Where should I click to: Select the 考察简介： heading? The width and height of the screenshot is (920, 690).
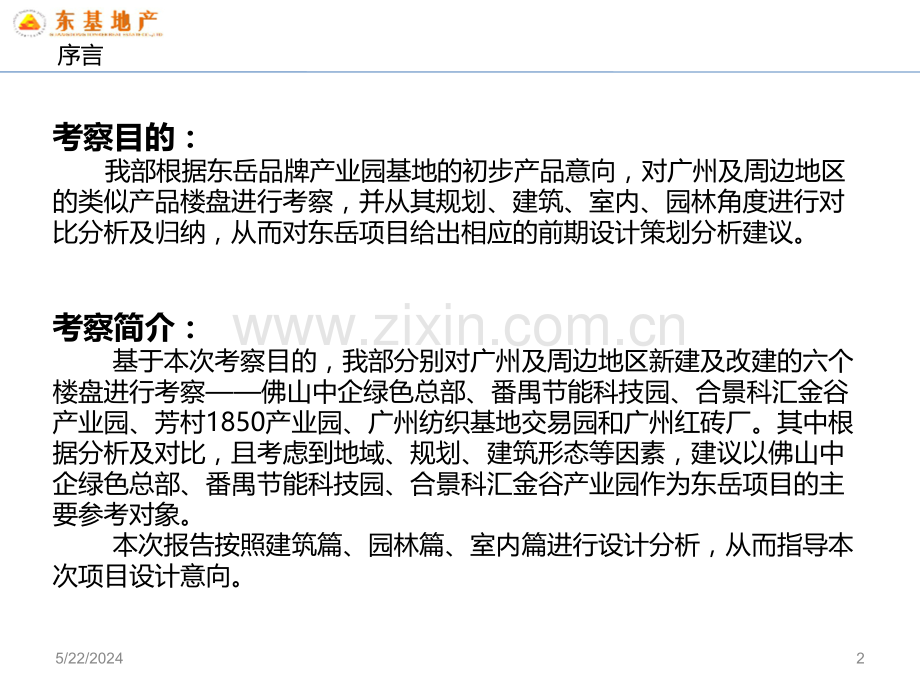(x=126, y=327)
